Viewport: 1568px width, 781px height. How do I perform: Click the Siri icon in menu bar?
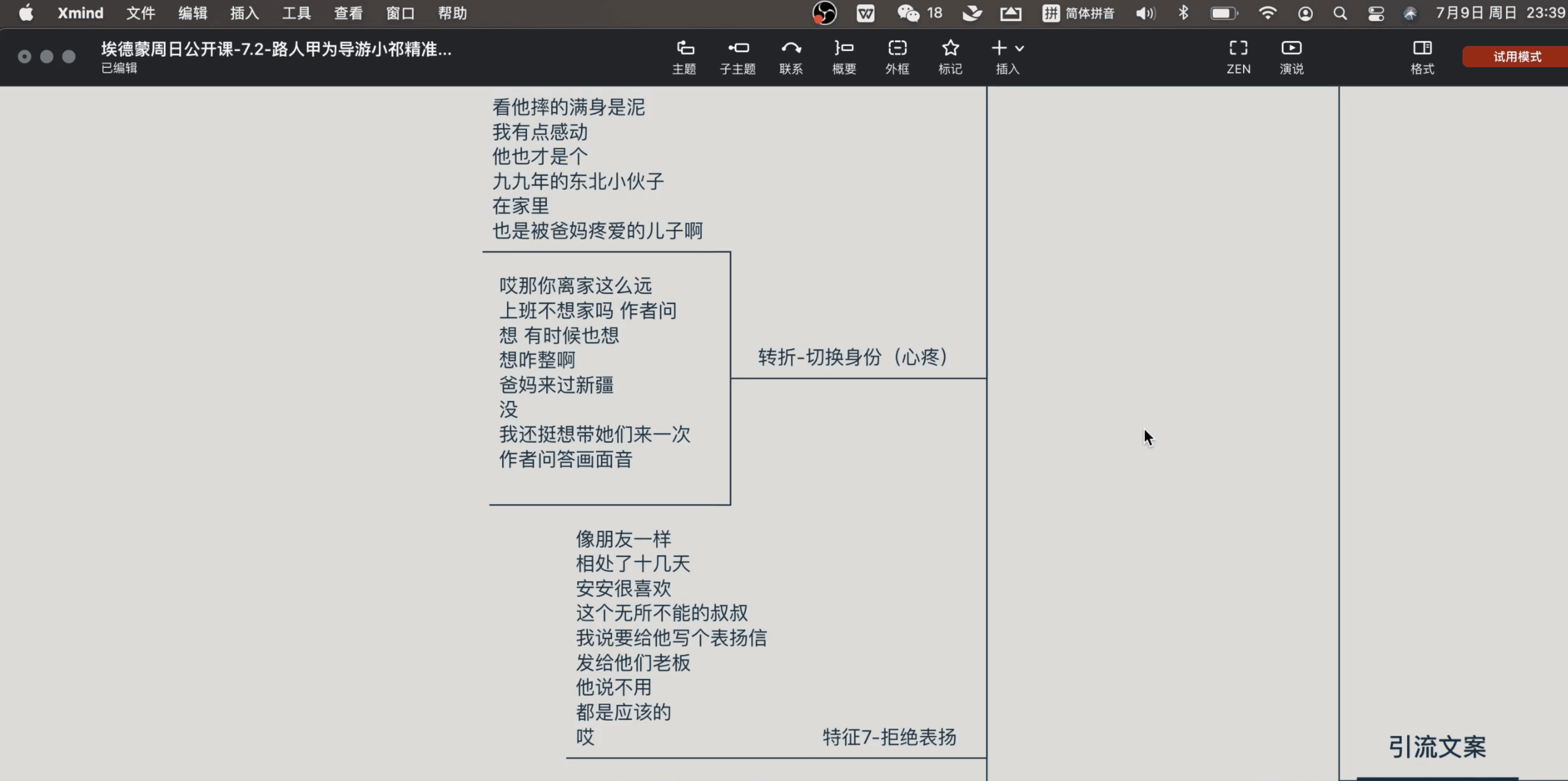(1410, 13)
